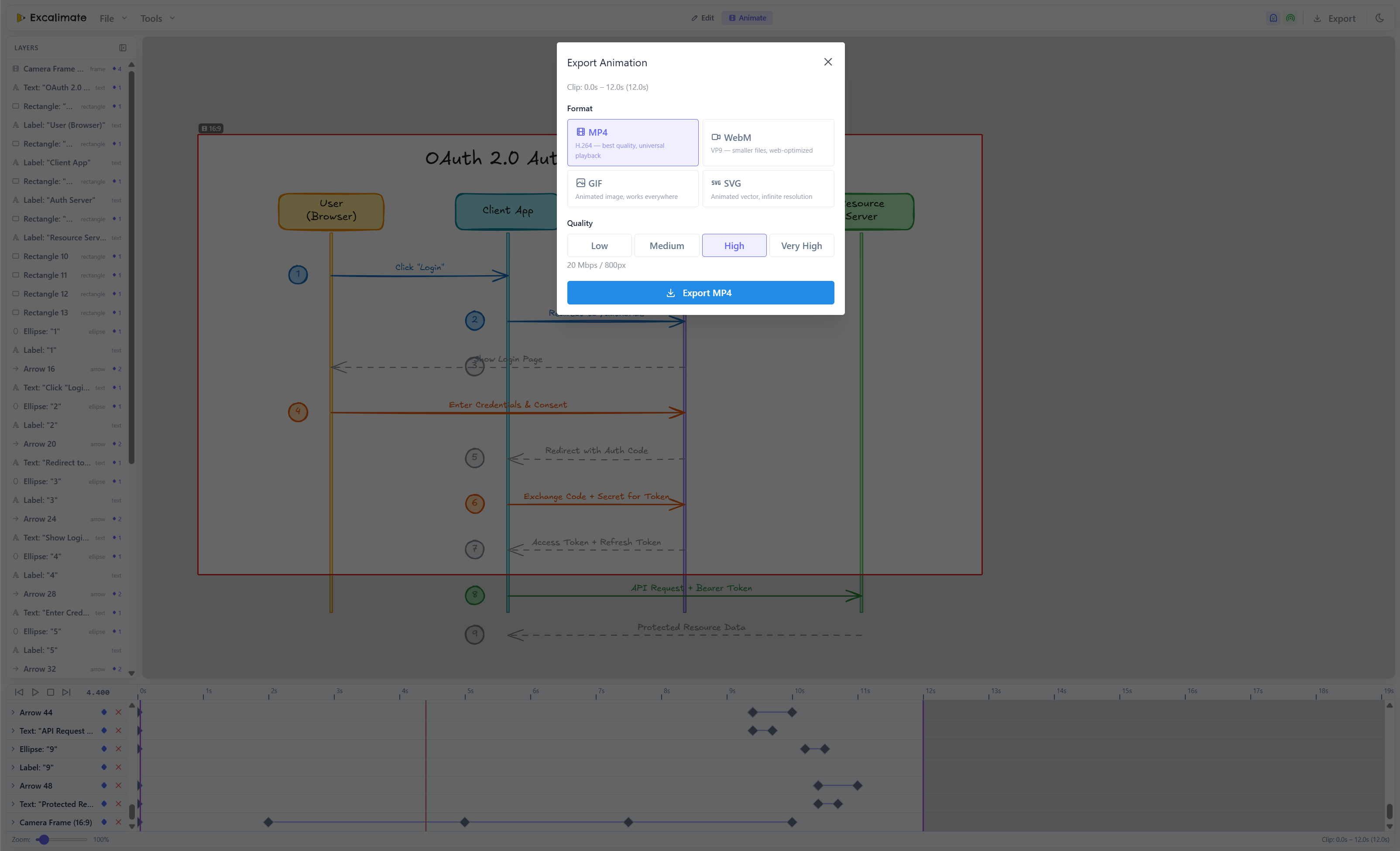Click the Export MP4 button
Viewport: 1400px width, 851px height.
[x=700, y=293]
